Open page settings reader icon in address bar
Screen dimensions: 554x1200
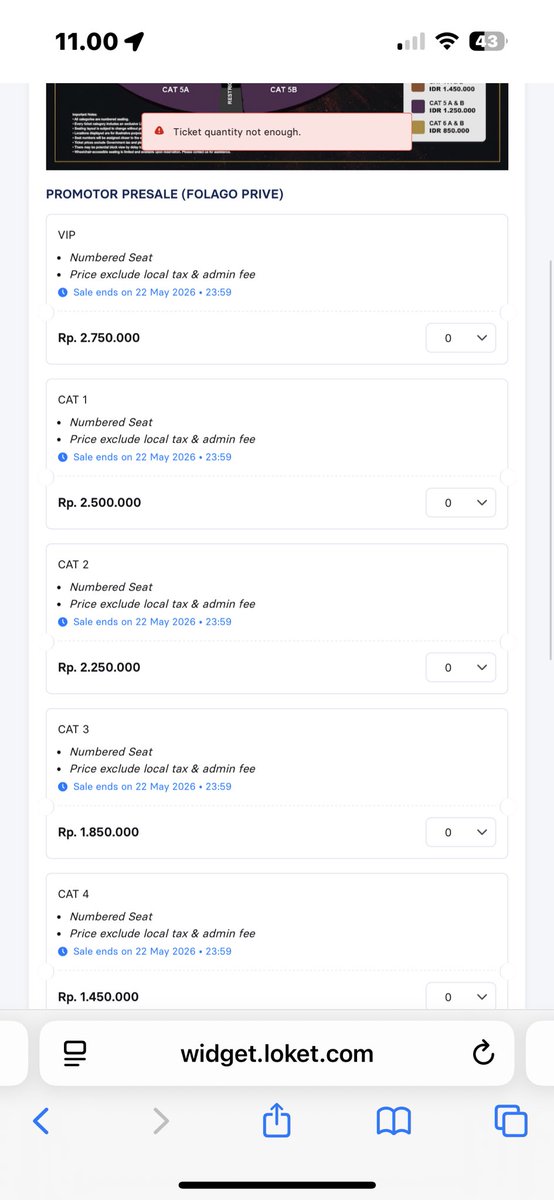[x=75, y=1053]
